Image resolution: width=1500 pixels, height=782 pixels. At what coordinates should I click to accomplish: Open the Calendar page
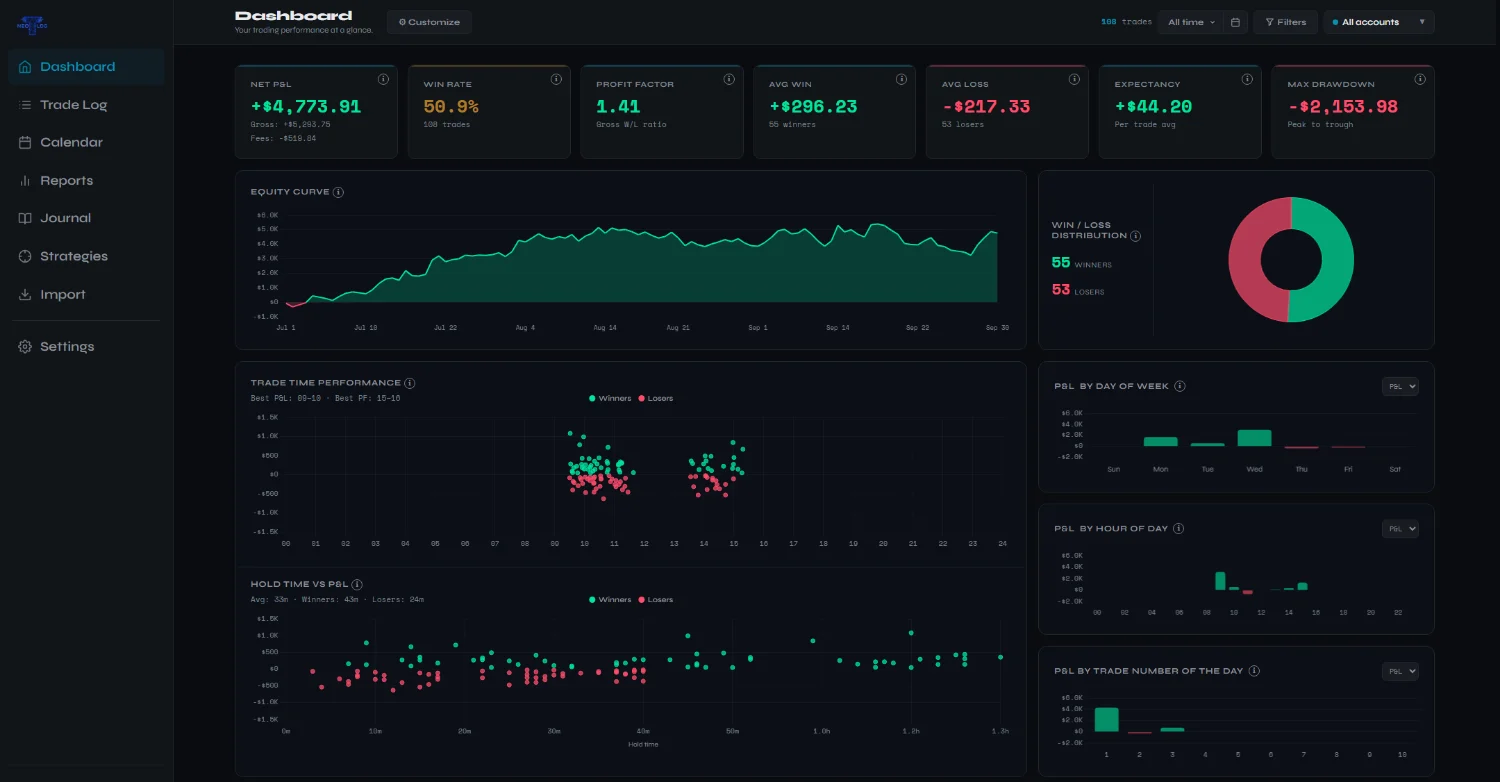(86, 143)
